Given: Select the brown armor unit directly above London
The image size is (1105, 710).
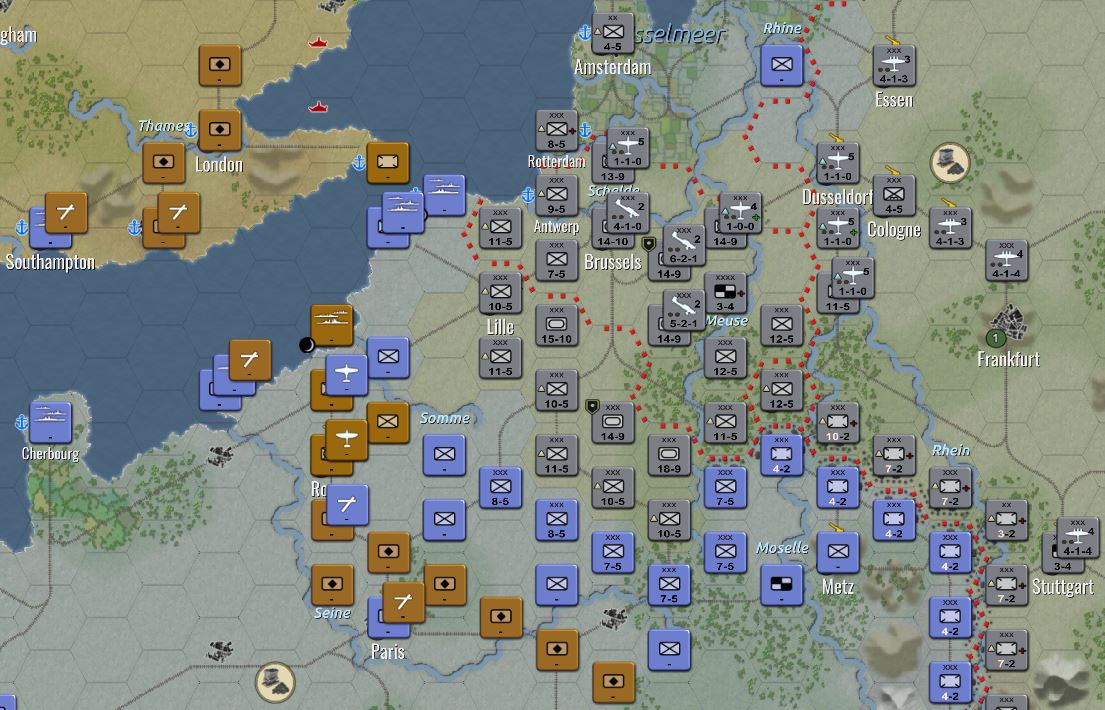Looking at the screenshot, I should [220, 130].
